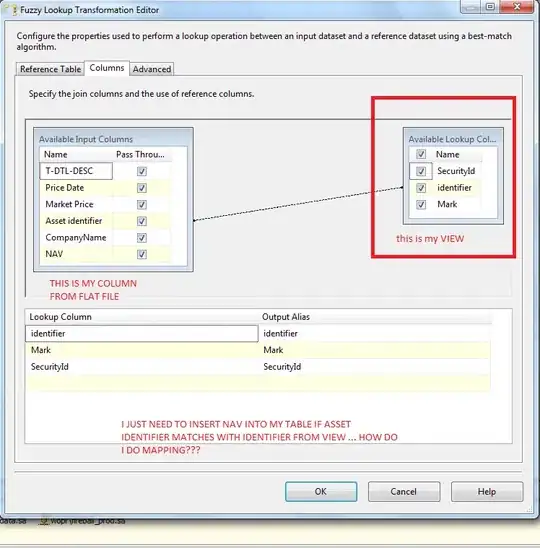Toggle the select-all Name checkbox in lookup columns

421,154
